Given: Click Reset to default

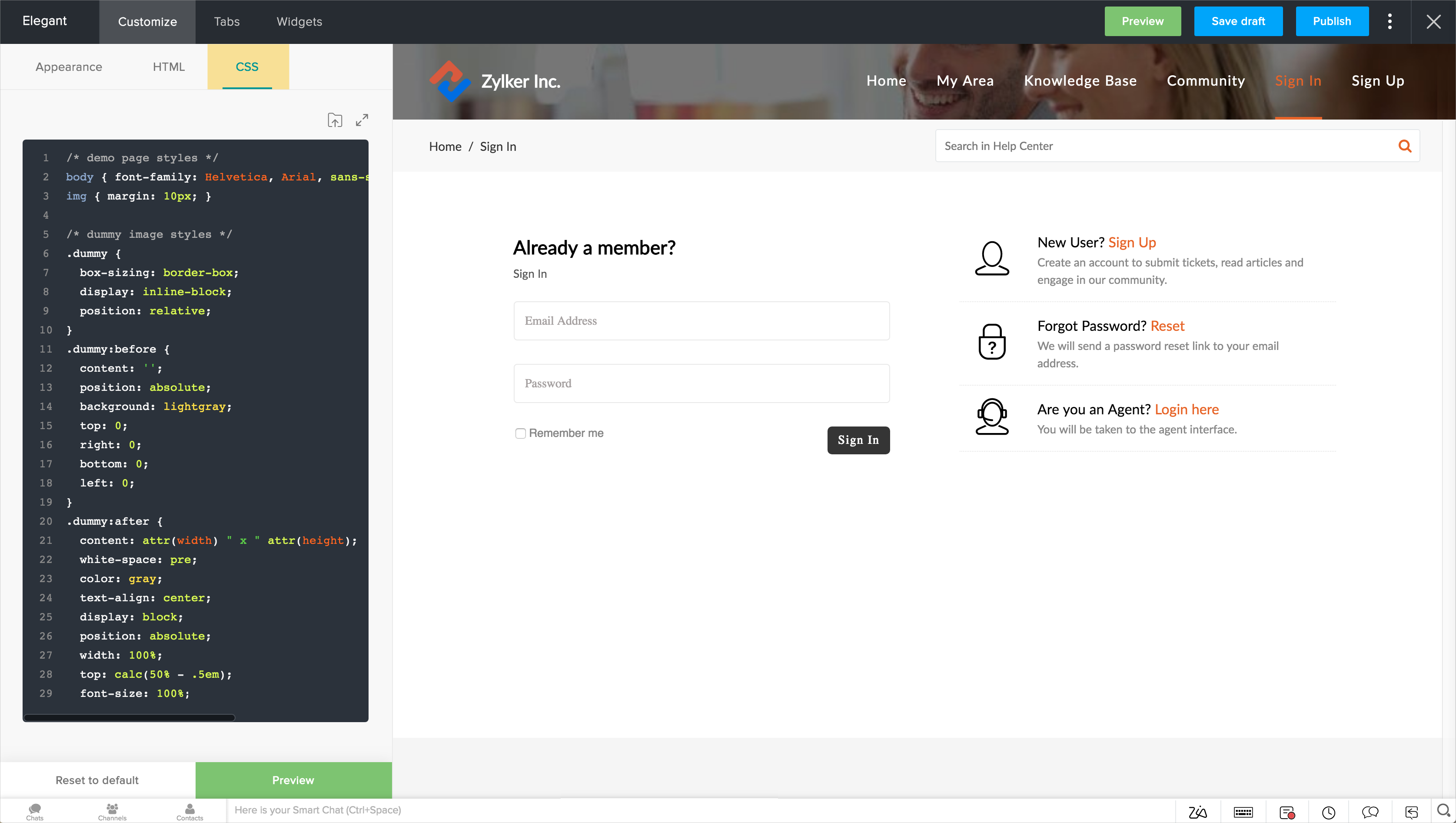Looking at the screenshot, I should pos(97,780).
